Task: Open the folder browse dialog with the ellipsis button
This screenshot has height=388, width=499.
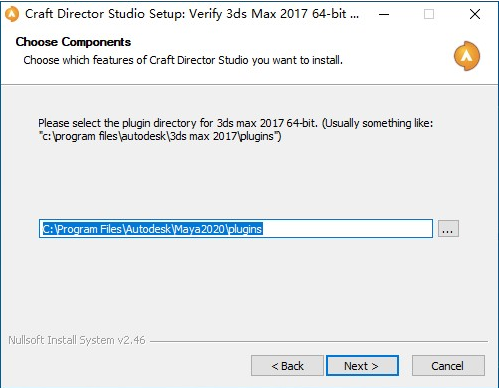Action: point(448,229)
